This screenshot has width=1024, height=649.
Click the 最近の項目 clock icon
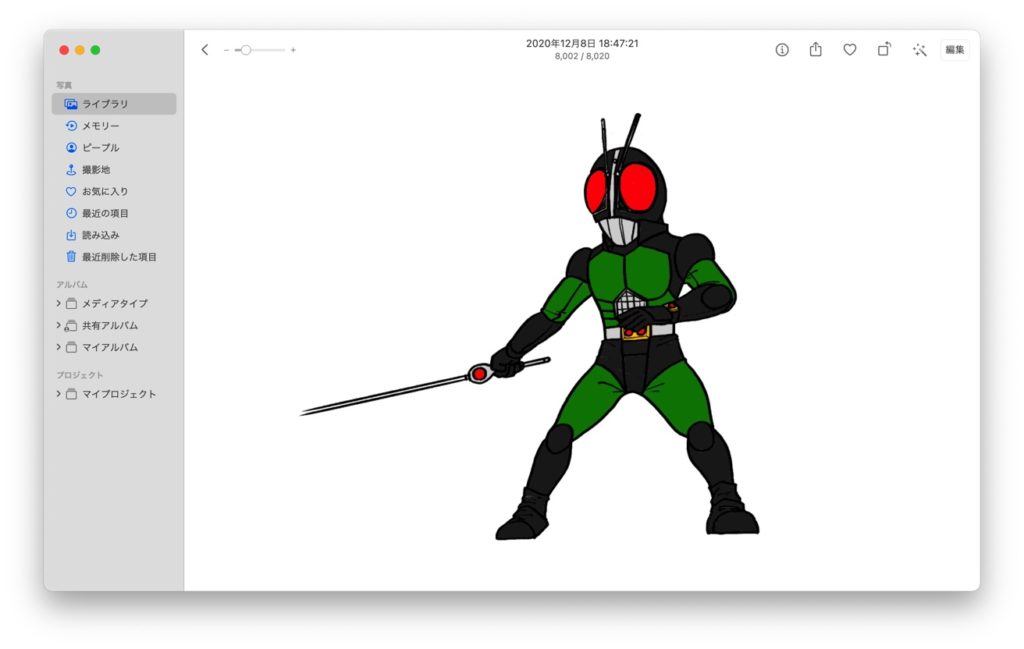pos(71,213)
